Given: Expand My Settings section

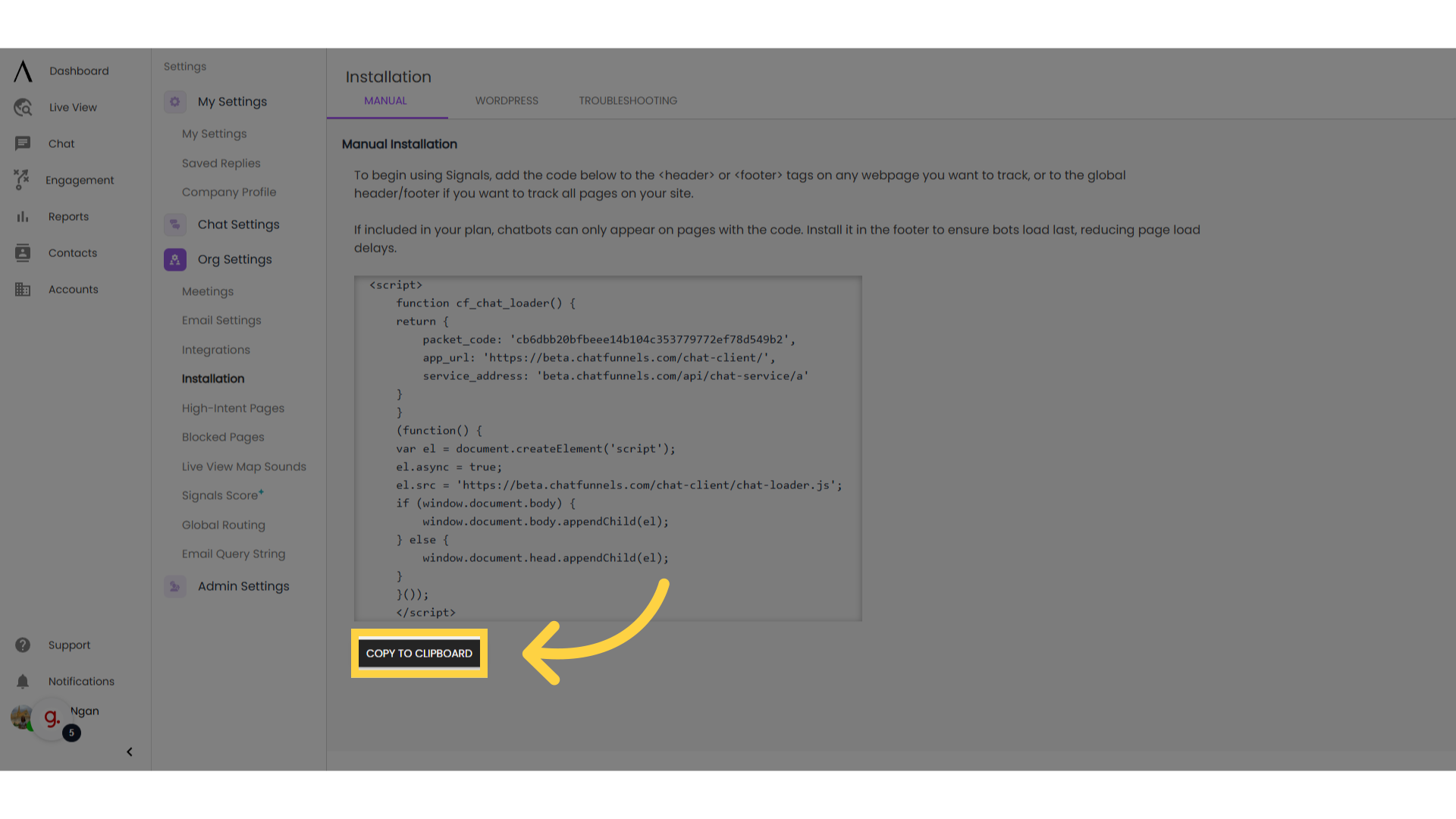Looking at the screenshot, I should [x=232, y=101].
